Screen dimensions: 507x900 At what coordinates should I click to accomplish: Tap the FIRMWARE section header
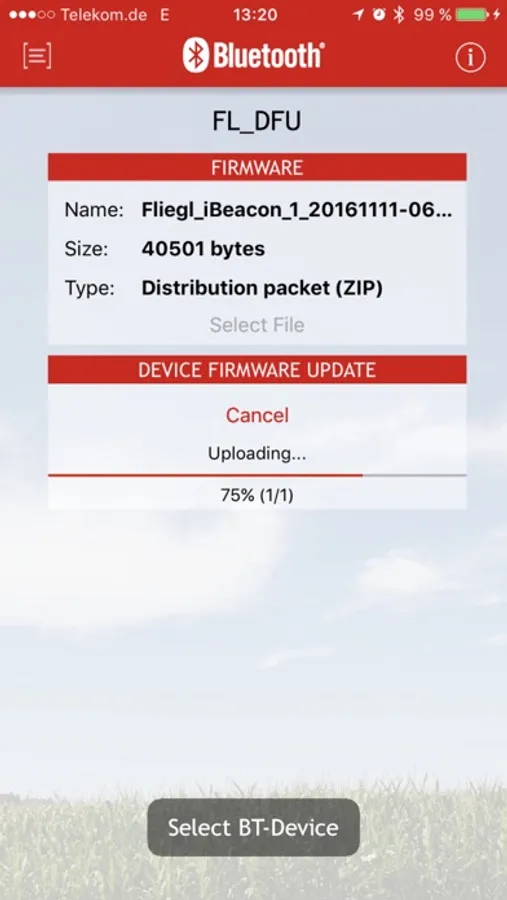coord(257,167)
